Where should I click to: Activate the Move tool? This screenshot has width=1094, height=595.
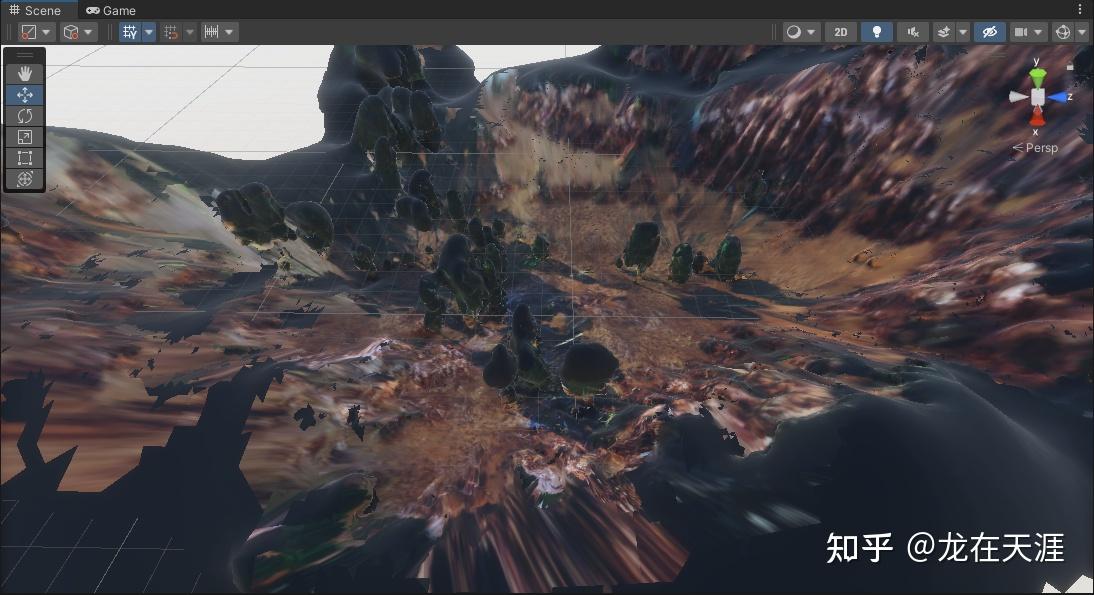tap(24, 95)
